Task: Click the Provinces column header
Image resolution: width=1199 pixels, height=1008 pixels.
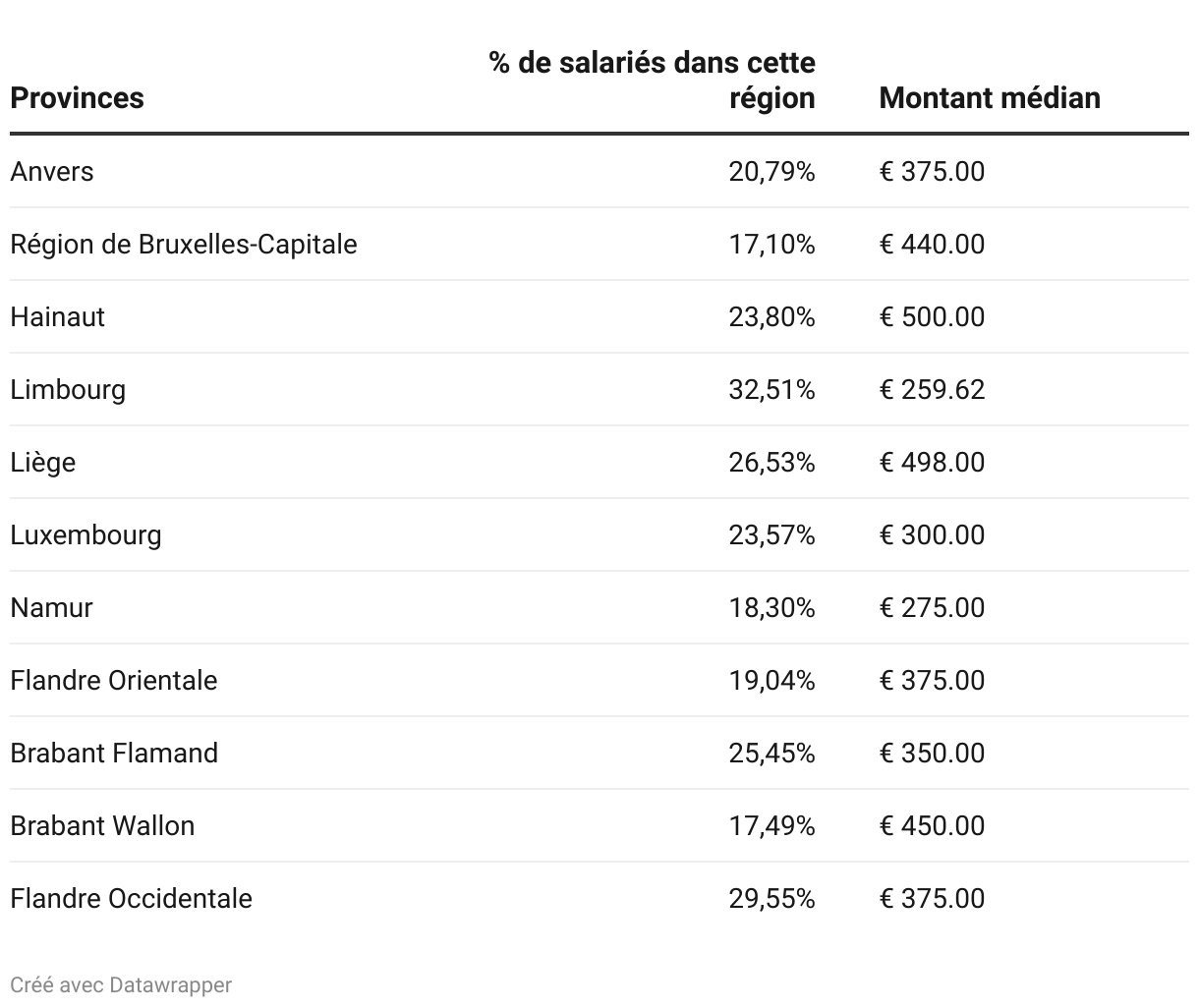Action: click(77, 98)
